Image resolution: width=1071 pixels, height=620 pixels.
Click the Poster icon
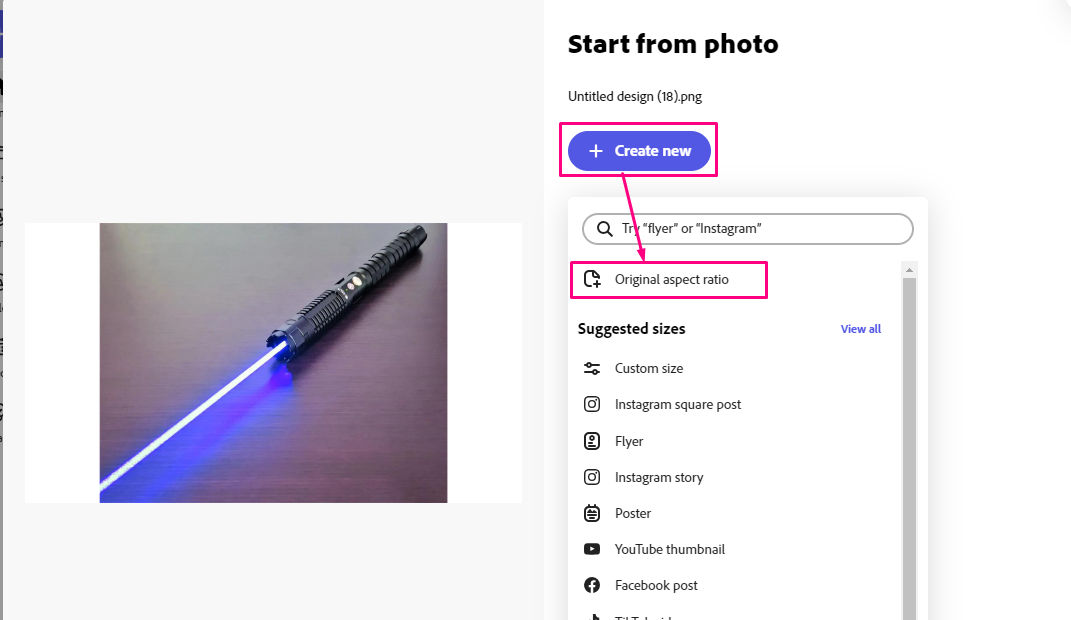592,513
